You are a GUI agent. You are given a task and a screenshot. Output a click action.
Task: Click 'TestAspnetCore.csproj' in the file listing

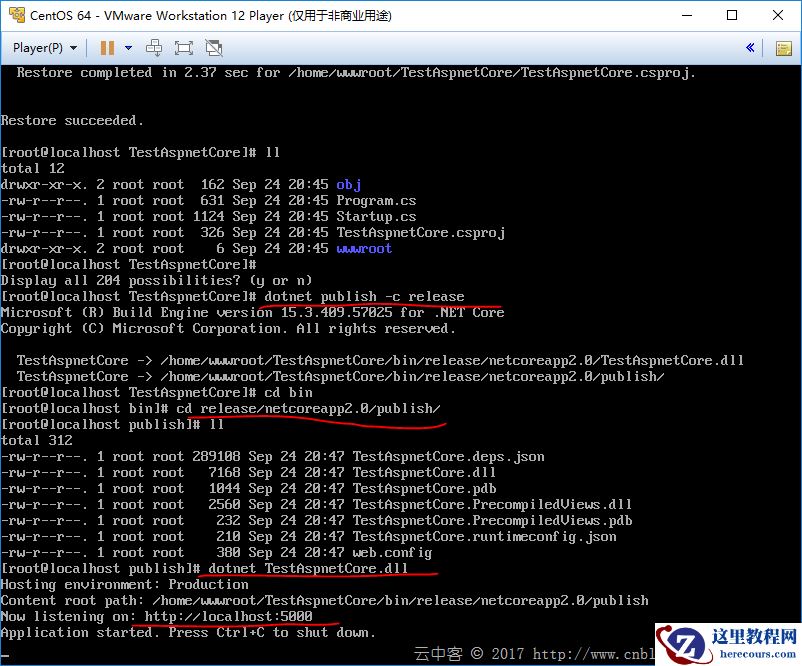coord(420,232)
